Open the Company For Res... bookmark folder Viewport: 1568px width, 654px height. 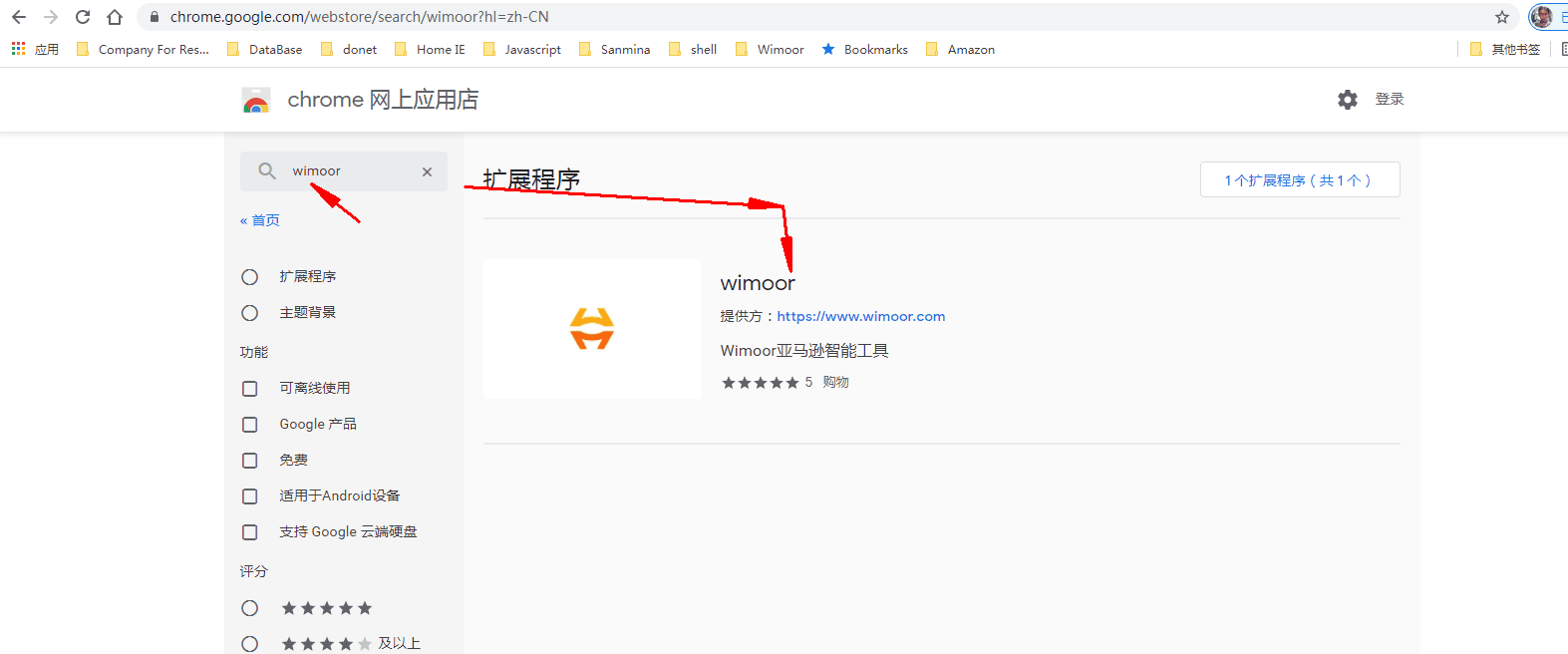(143, 49)
